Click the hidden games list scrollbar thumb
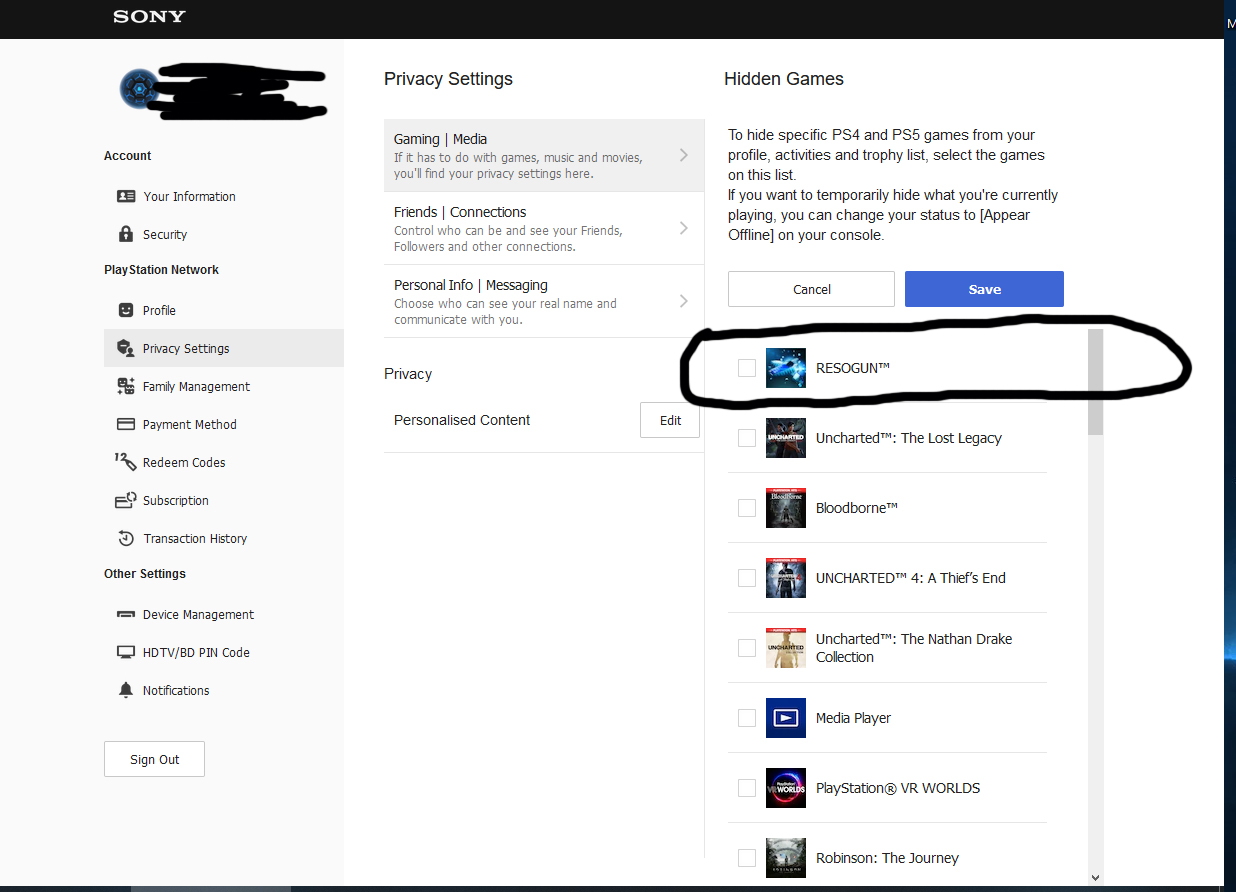The width and height of the screenshot is (1236, 892). (1095, 383)
